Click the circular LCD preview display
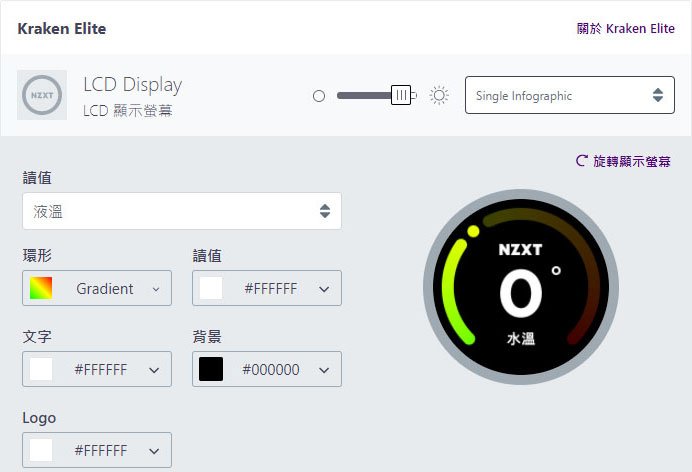Screen dimensions: 692x472 click(x=521, y=287)
